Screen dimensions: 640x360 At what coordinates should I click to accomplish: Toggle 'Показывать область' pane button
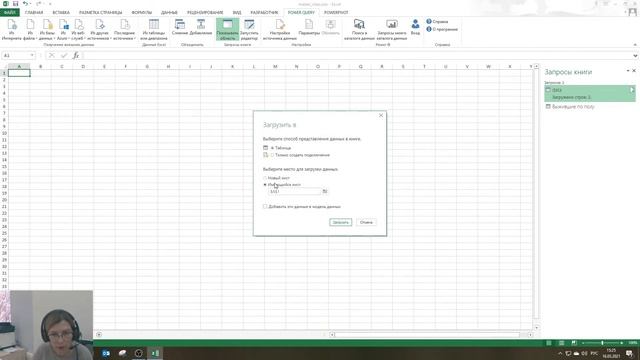227,29
